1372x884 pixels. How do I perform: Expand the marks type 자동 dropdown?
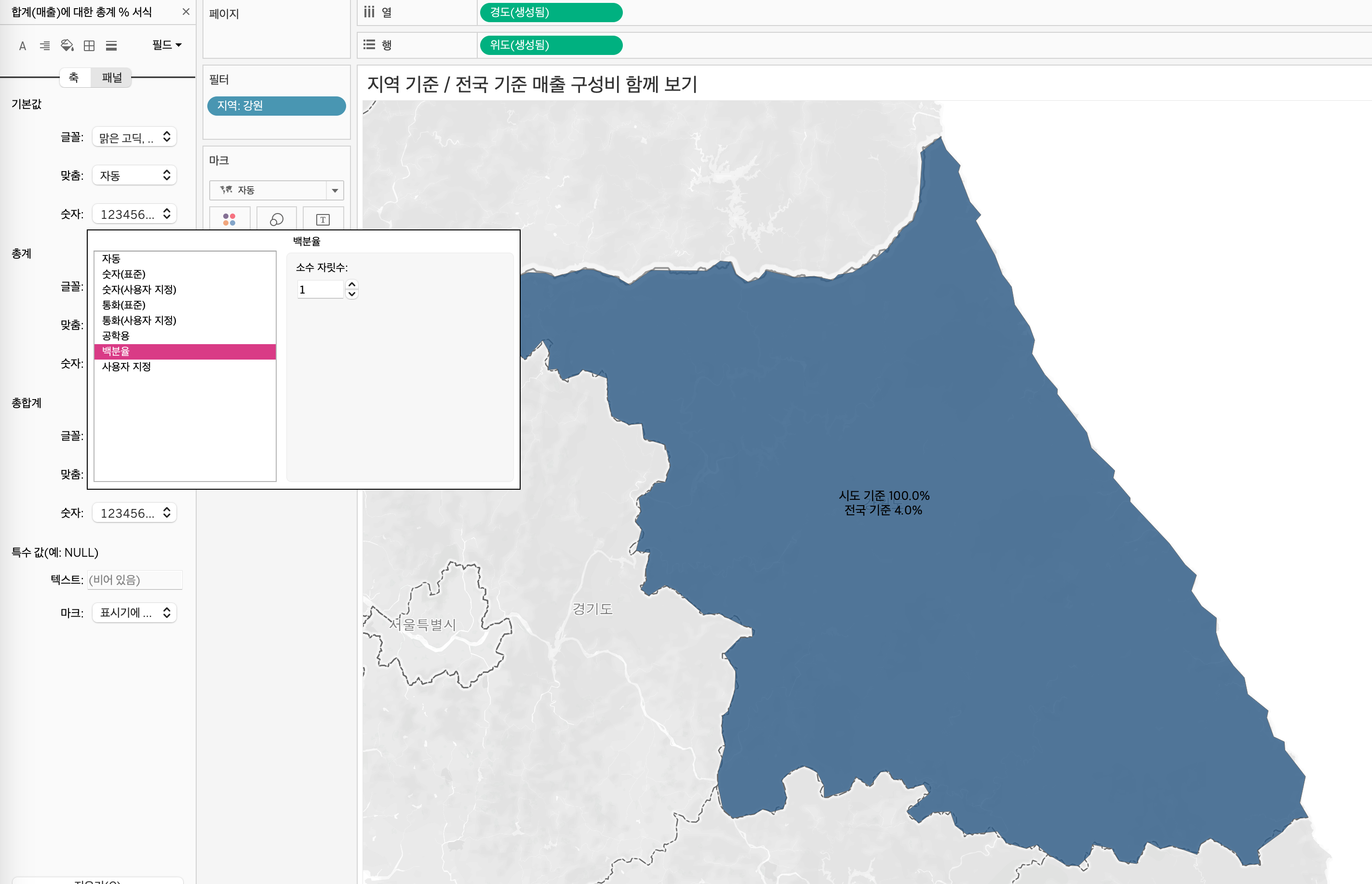335,190
